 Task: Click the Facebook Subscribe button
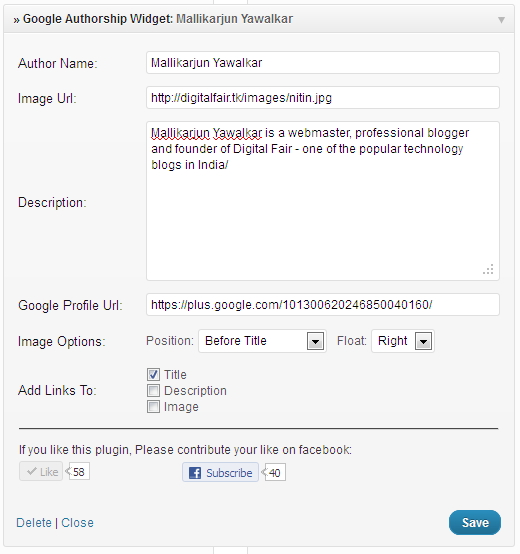(220, 472)
